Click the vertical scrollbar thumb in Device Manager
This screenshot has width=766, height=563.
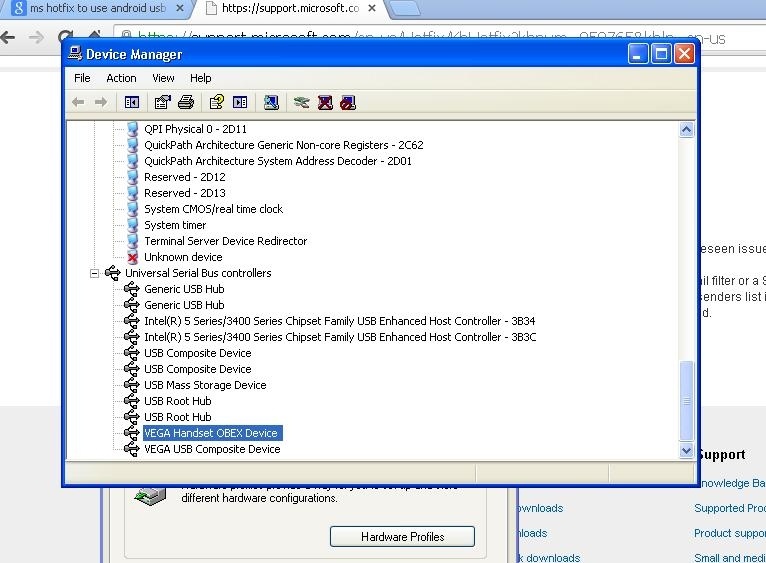point(686,401)
